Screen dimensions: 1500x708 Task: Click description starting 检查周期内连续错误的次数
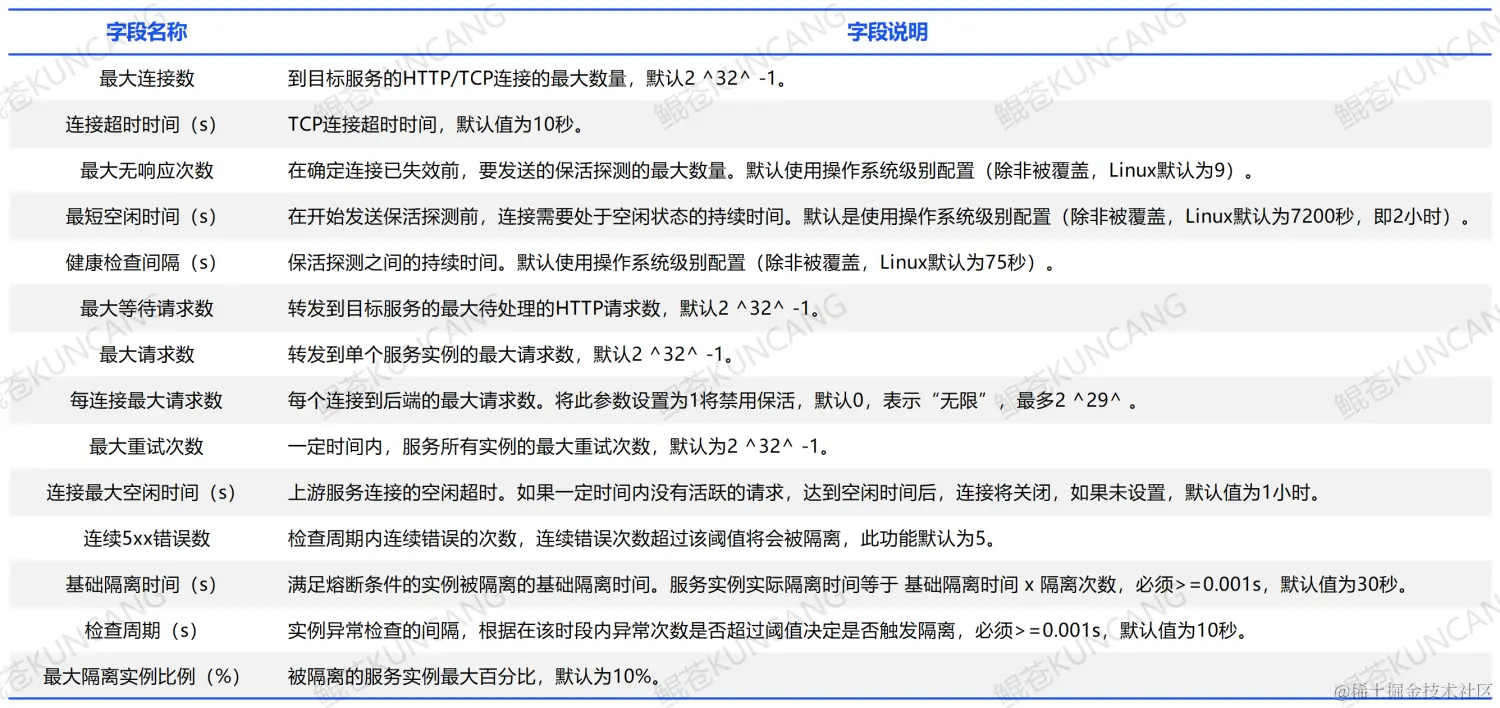[642, 538]
